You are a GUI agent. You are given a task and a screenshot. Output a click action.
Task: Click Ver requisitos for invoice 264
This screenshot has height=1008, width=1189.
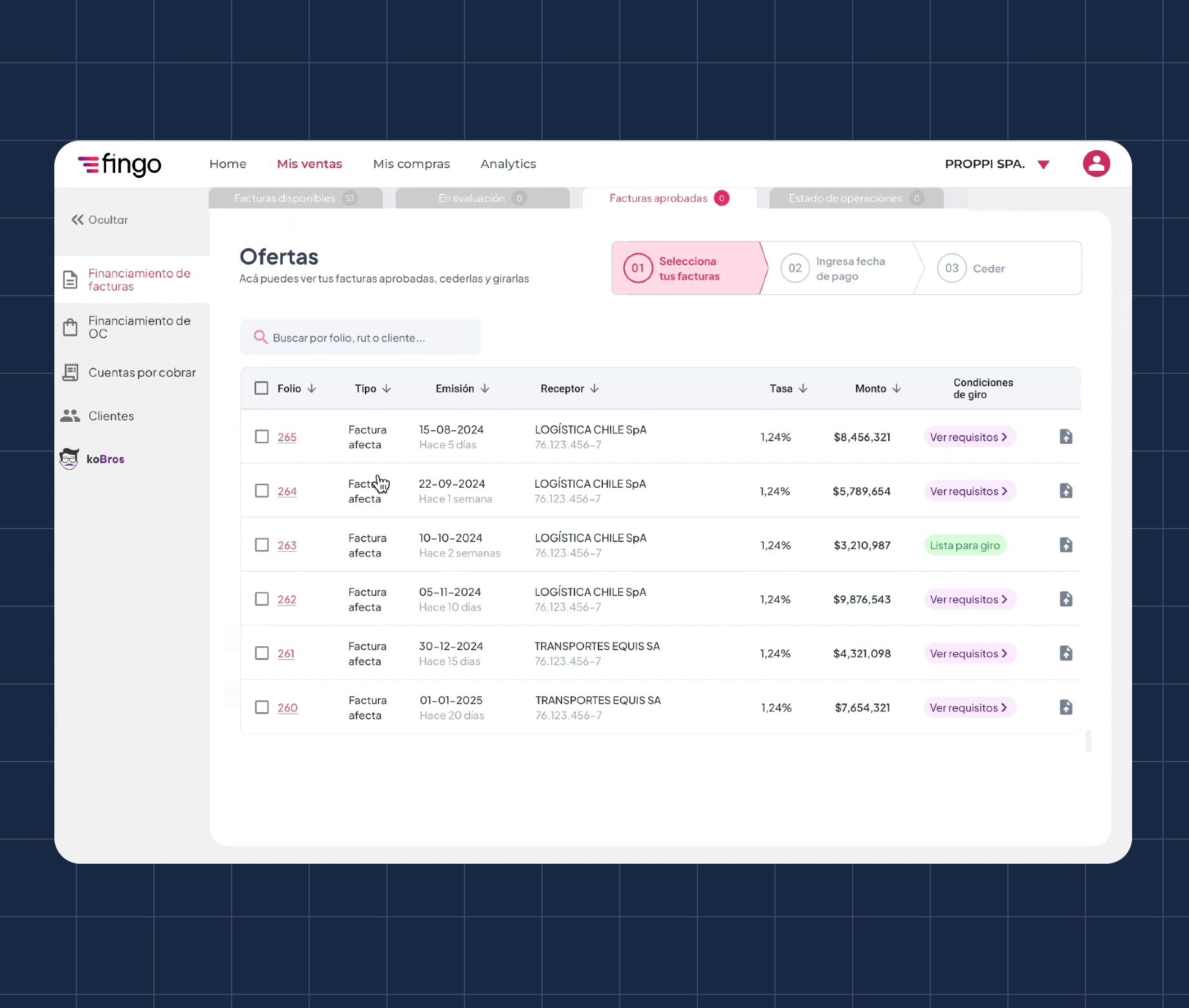click(x=968, y=491)
